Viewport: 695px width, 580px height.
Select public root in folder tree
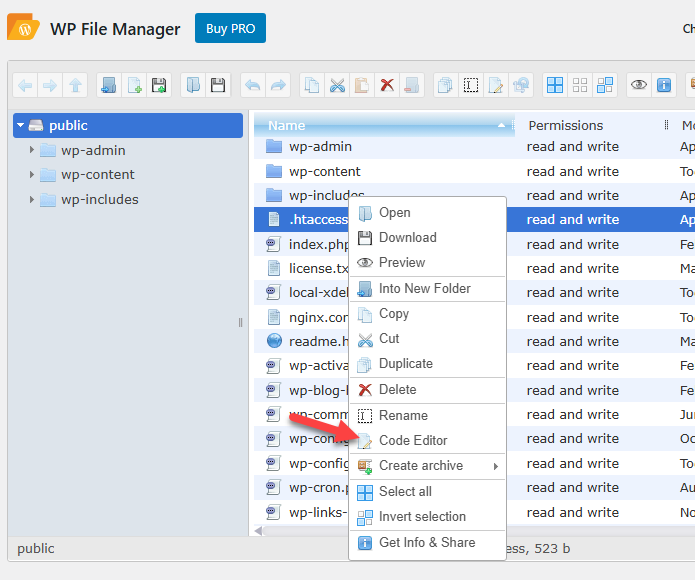pos(128,125)
